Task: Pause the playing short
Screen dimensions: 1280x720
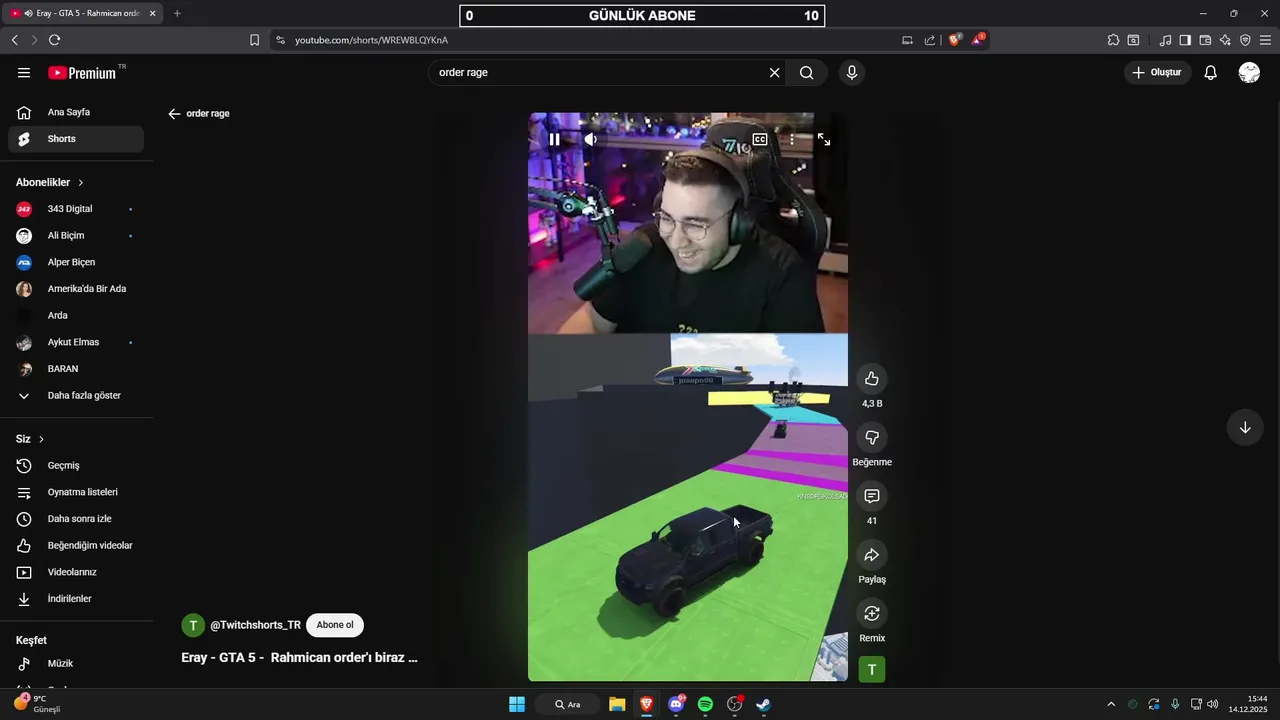Action: [x=554, y=140]
